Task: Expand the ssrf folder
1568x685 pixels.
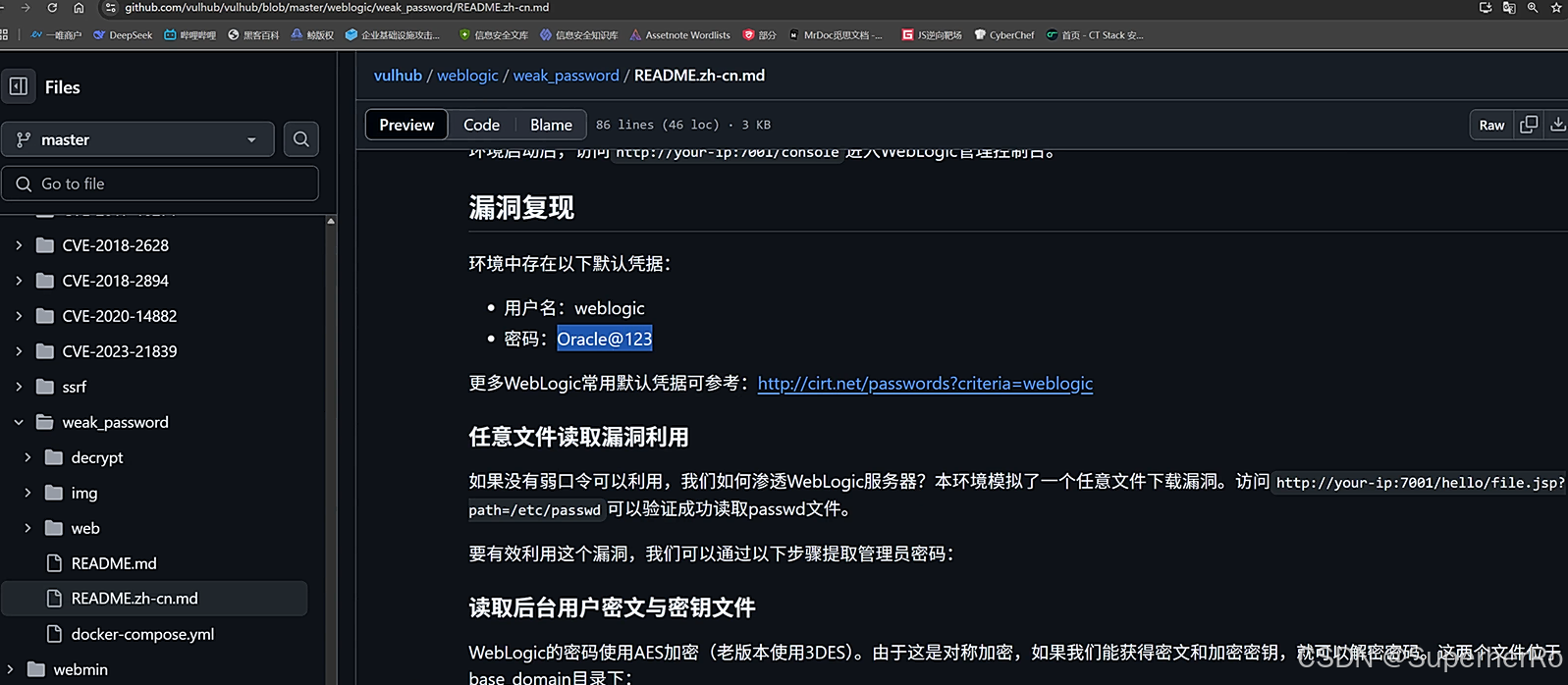Action: pyautogui.click(x=19, y=387)
